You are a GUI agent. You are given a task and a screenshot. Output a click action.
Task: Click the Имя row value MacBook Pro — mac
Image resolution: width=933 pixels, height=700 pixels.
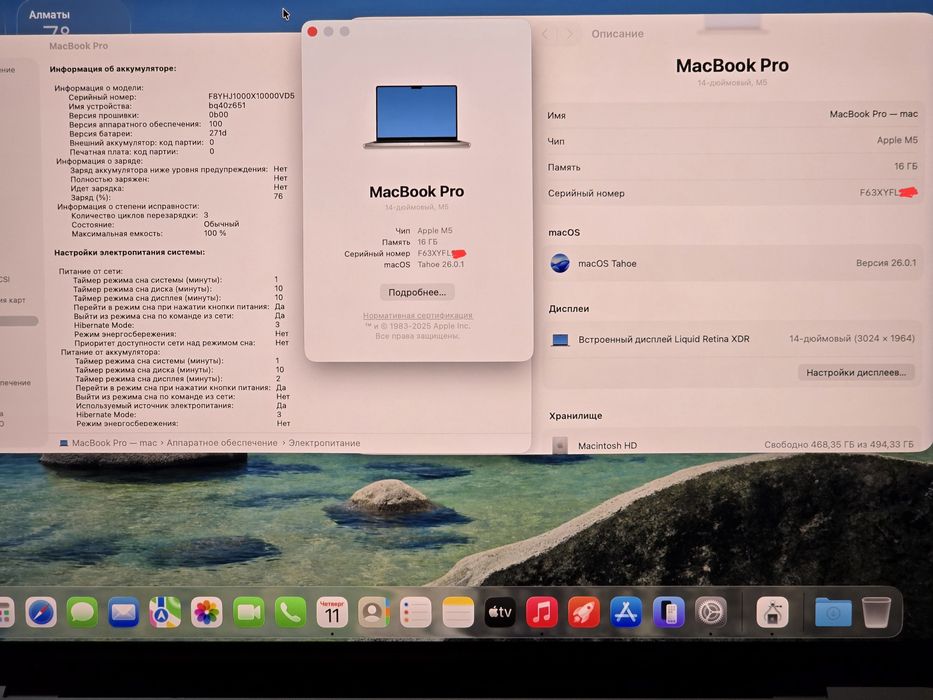click(873, 114)
